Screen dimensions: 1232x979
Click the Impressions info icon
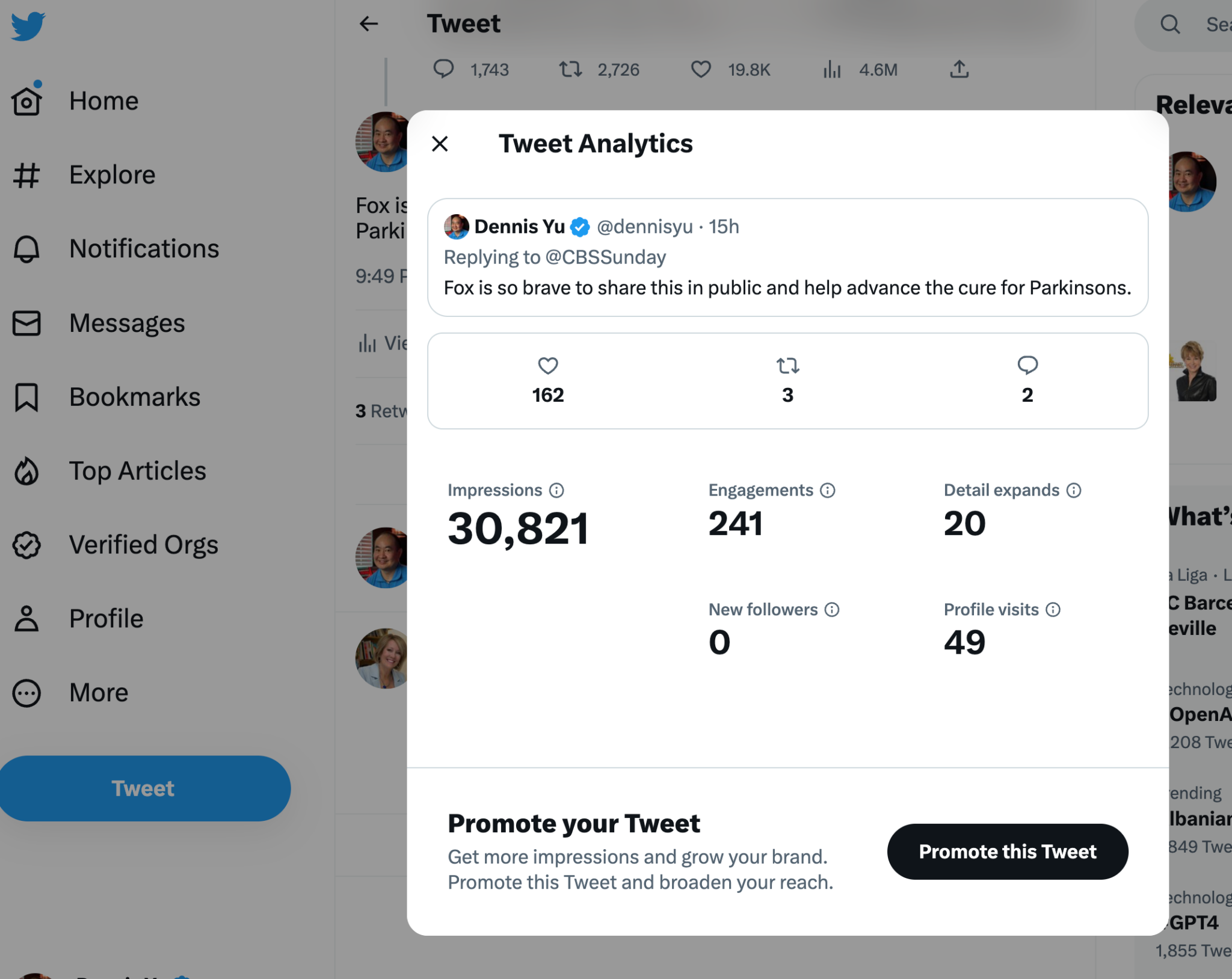coord(556,490)
